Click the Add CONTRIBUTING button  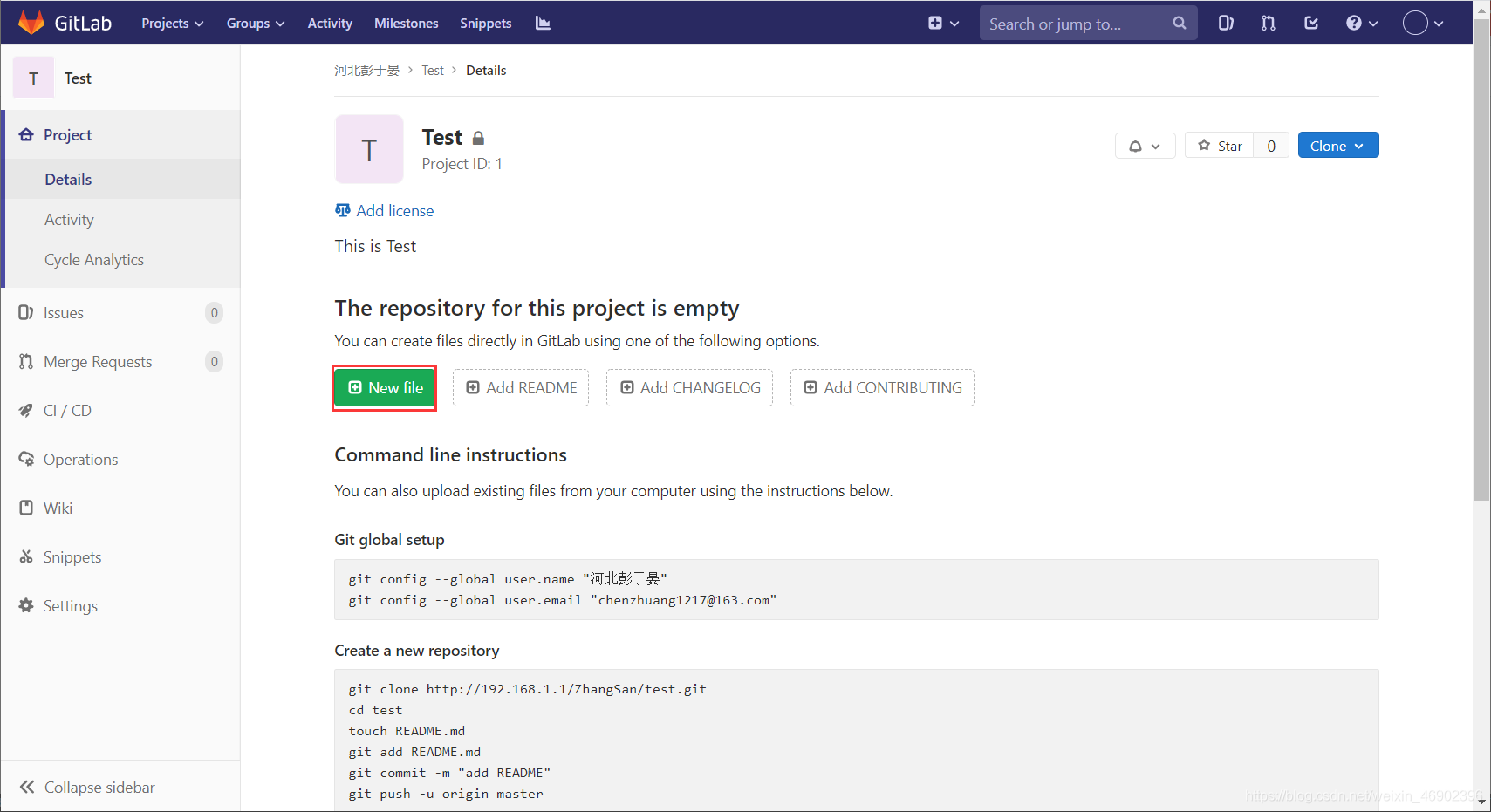(882, 388)
